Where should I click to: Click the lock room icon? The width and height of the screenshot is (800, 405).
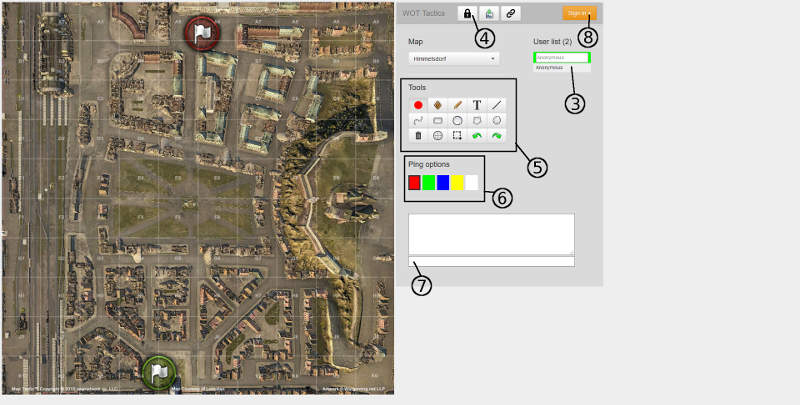pos(467,13)
